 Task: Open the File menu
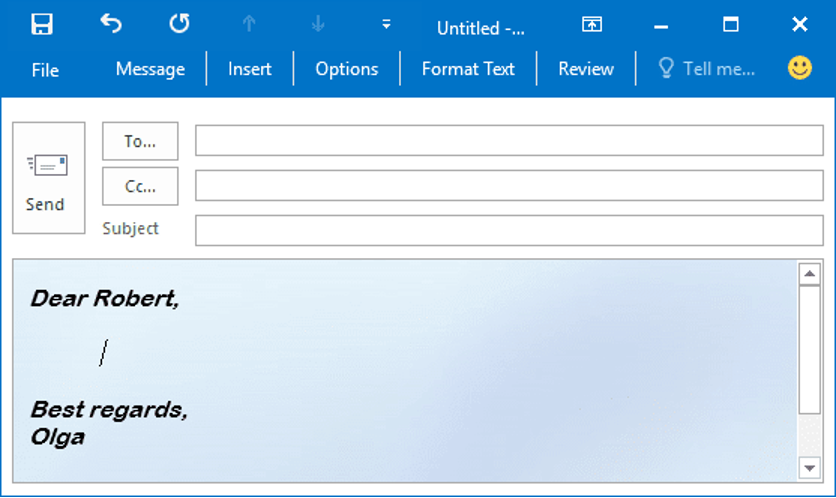45,70
